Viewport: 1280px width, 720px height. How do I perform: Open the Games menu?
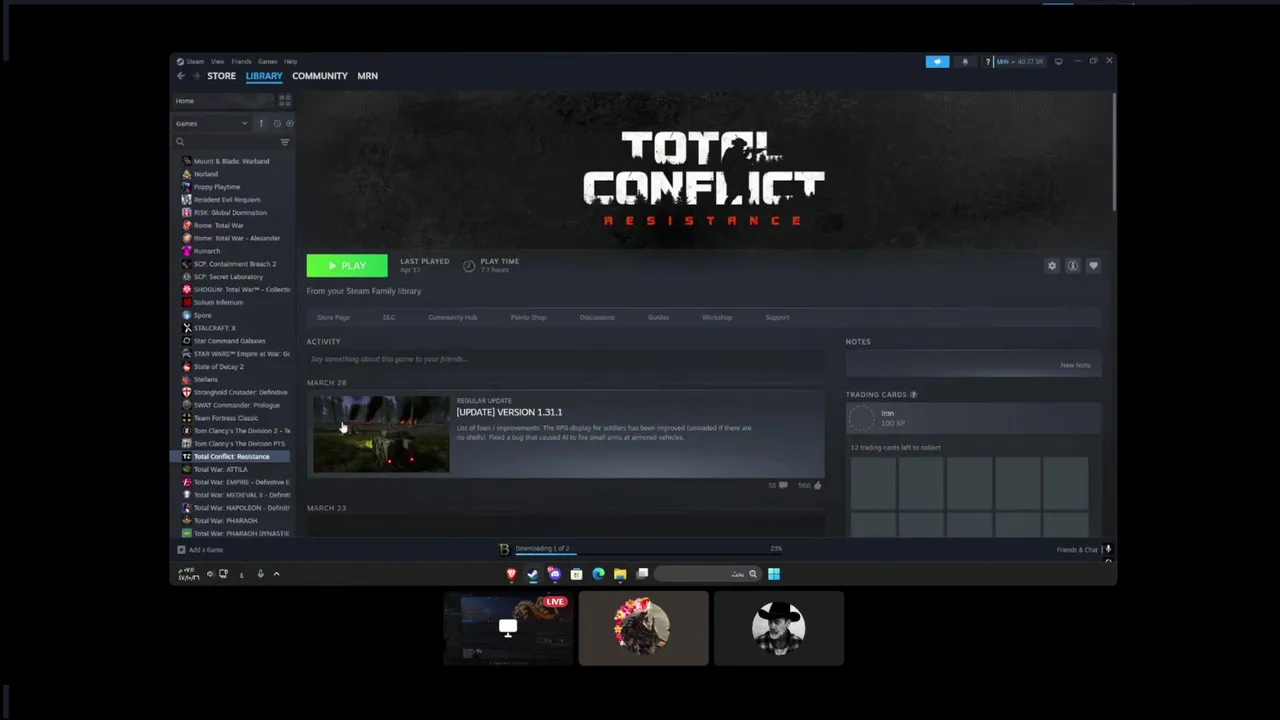[x=268, y=62]
